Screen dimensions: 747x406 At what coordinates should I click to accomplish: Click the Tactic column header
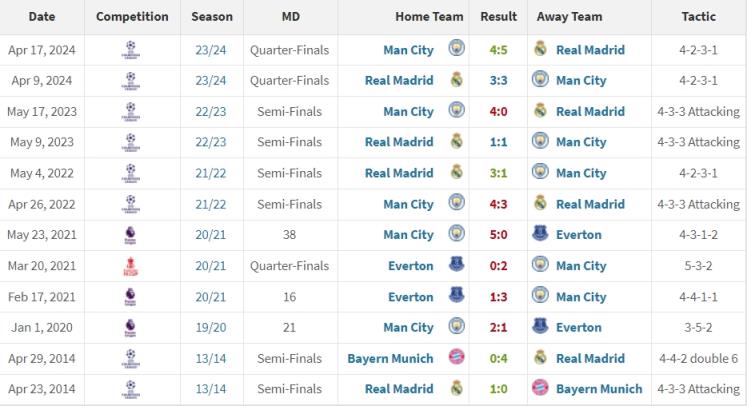tap(698, 17)
